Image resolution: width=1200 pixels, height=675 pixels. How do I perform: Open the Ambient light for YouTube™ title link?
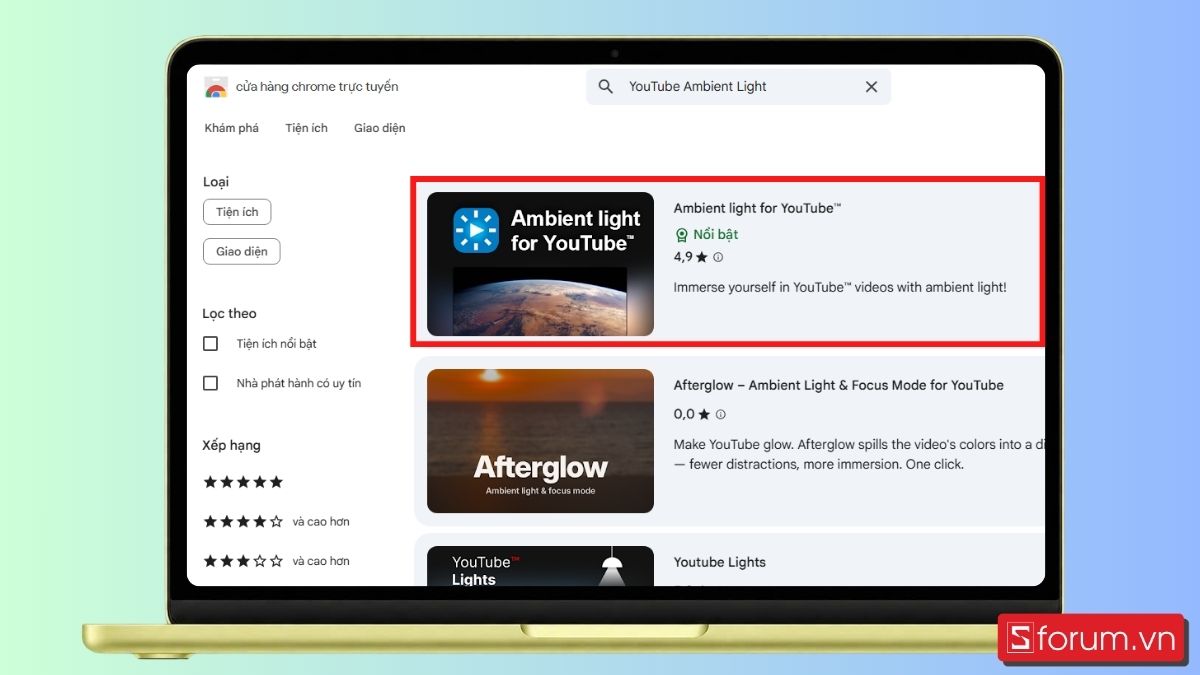pyautogui.click(x=758, y=208)
